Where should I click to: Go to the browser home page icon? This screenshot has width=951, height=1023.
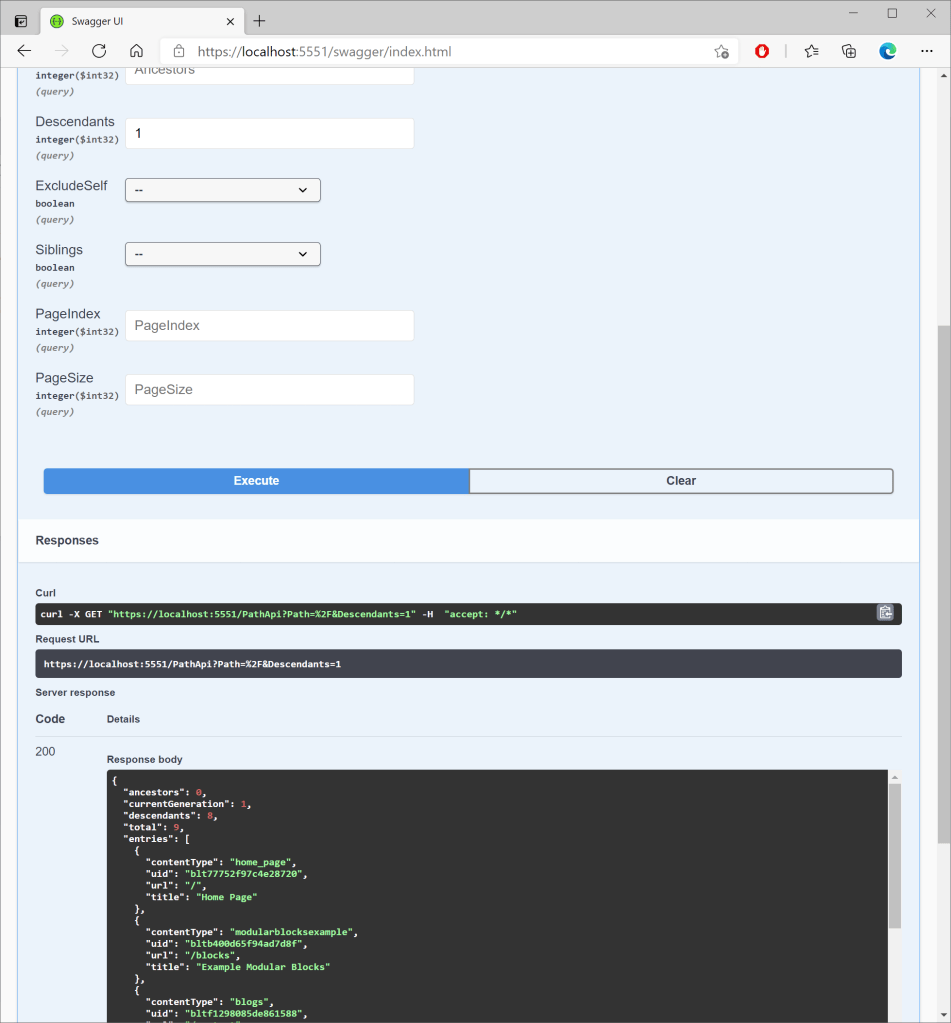137,51
